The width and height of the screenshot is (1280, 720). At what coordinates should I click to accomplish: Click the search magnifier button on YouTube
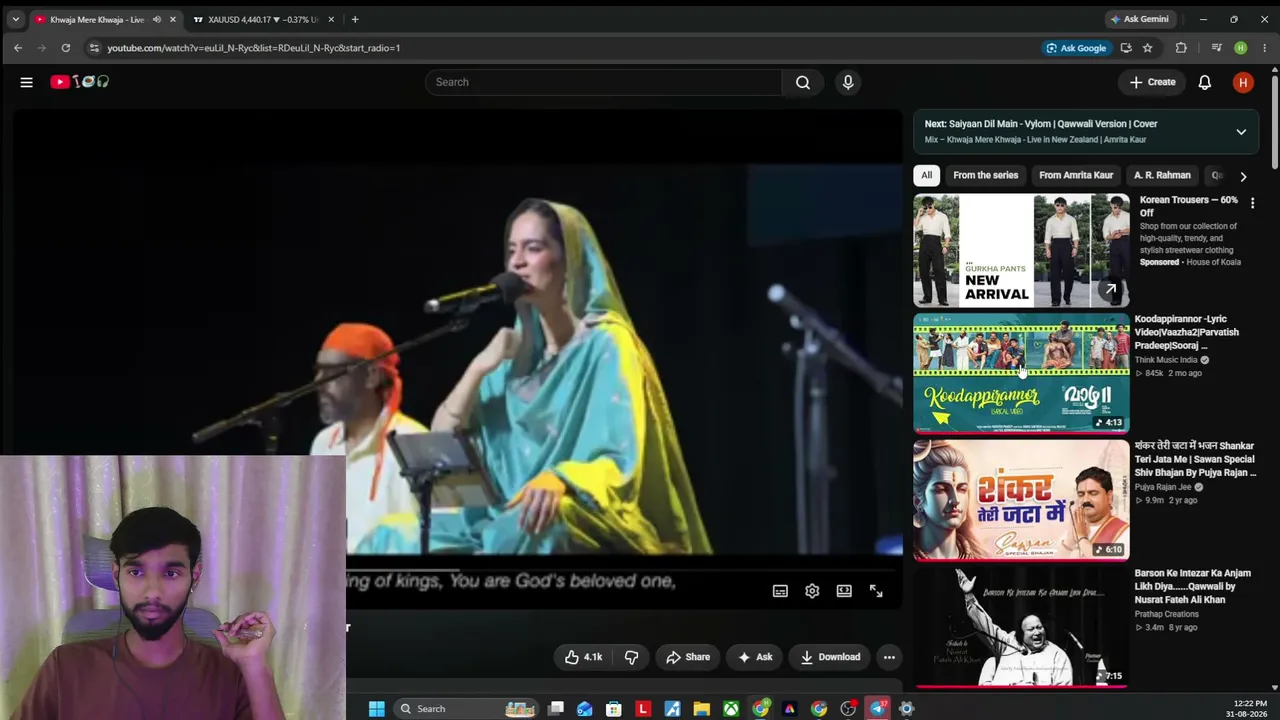tap(803, 82)
